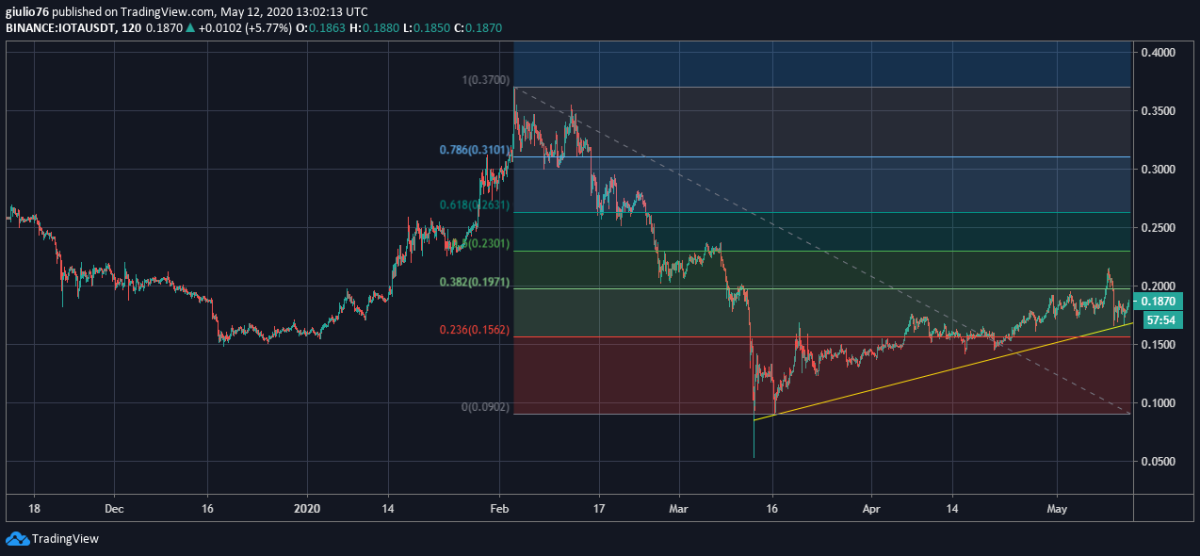This screenshot has width=1200, height=556.
Task: Click the 0.1870 current price label
Action: 1158,301
